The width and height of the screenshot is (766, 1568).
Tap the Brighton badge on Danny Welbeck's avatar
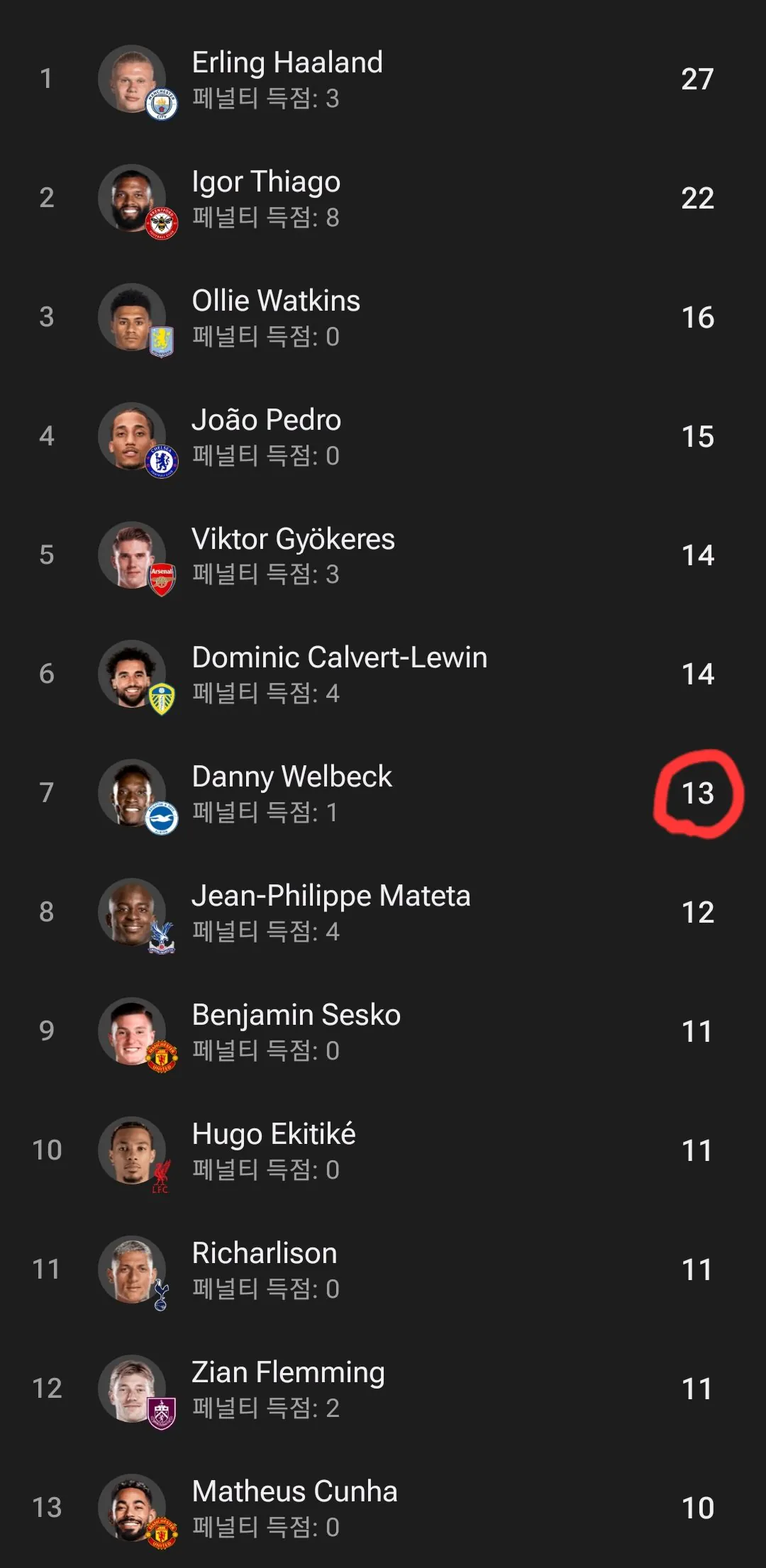point(161,819)
